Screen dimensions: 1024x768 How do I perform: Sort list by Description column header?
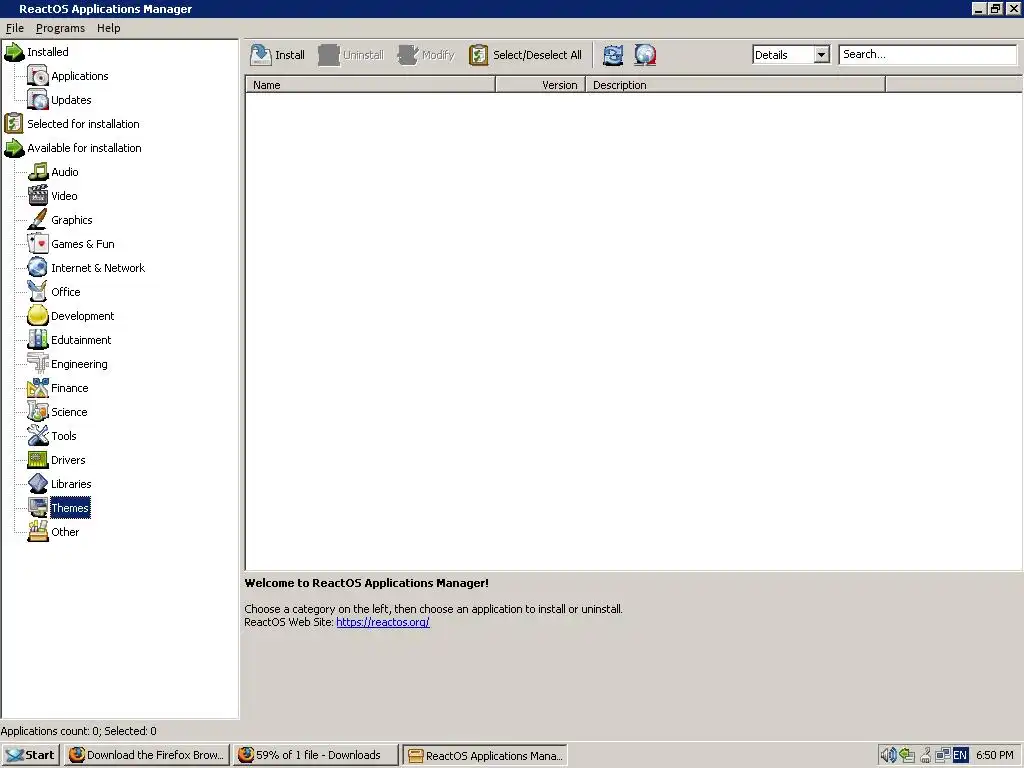735,85
